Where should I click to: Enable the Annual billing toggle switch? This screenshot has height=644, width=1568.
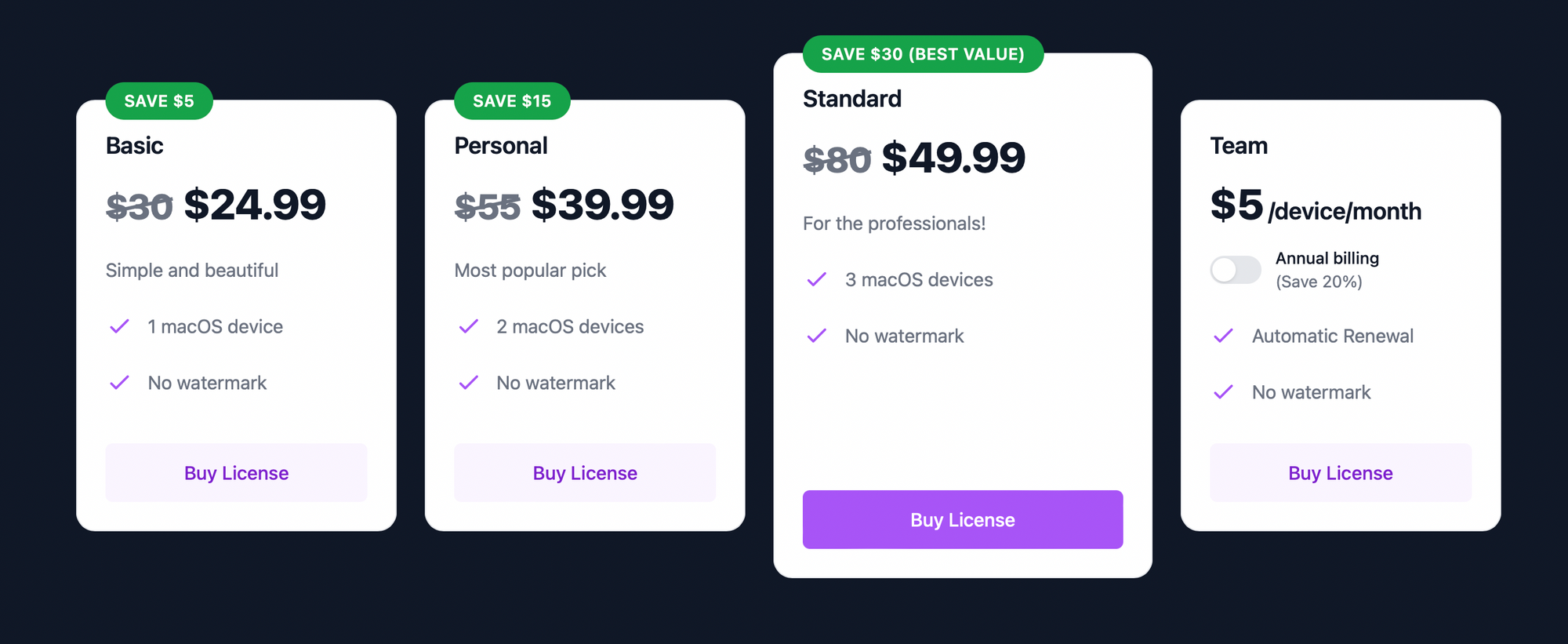pyautogui.click(x=1236, y=270)
